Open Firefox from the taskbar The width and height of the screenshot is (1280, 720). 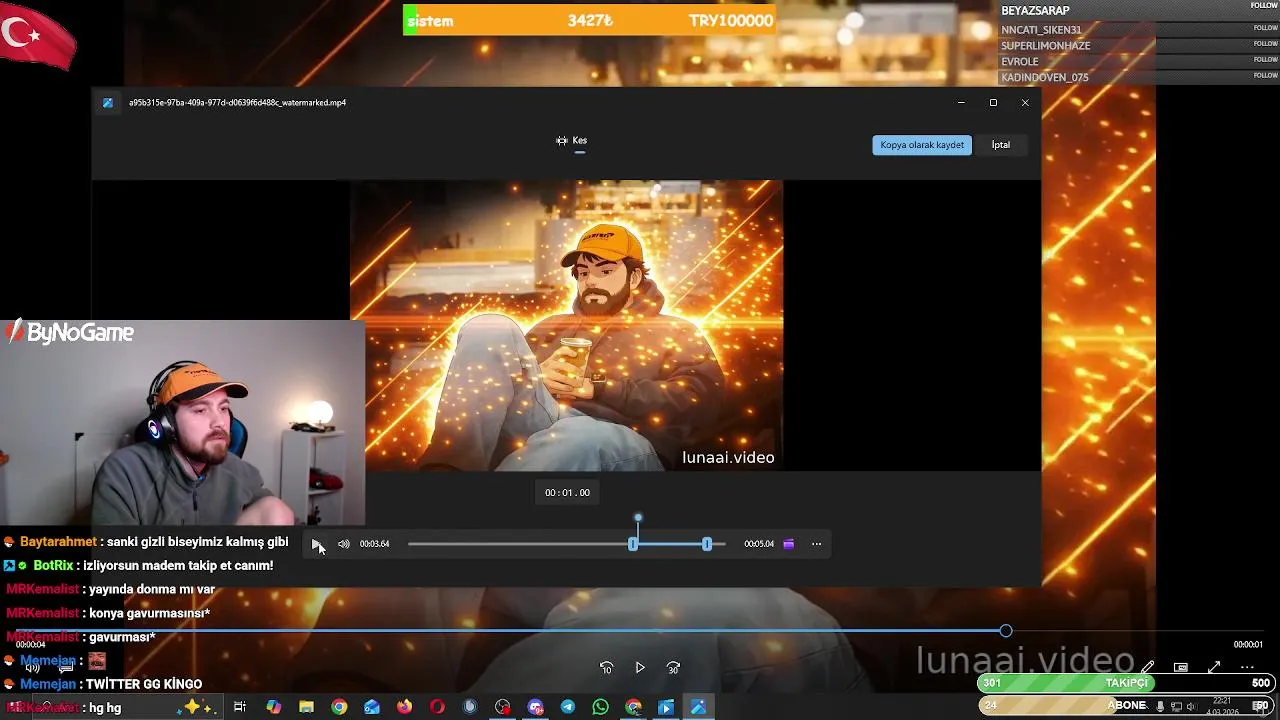coord(404,707)
